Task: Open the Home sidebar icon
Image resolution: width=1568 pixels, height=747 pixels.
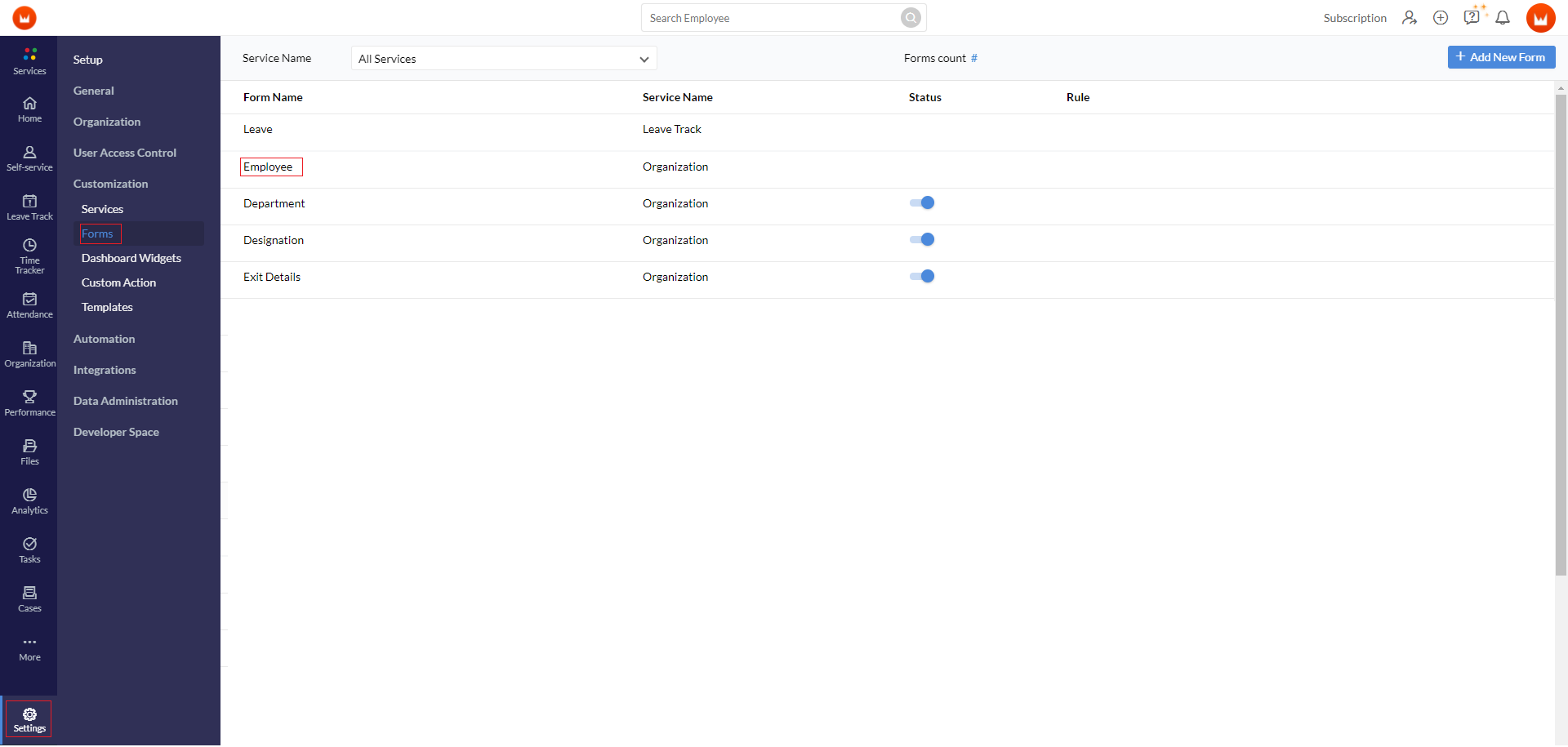Action: tap(29, 109)
